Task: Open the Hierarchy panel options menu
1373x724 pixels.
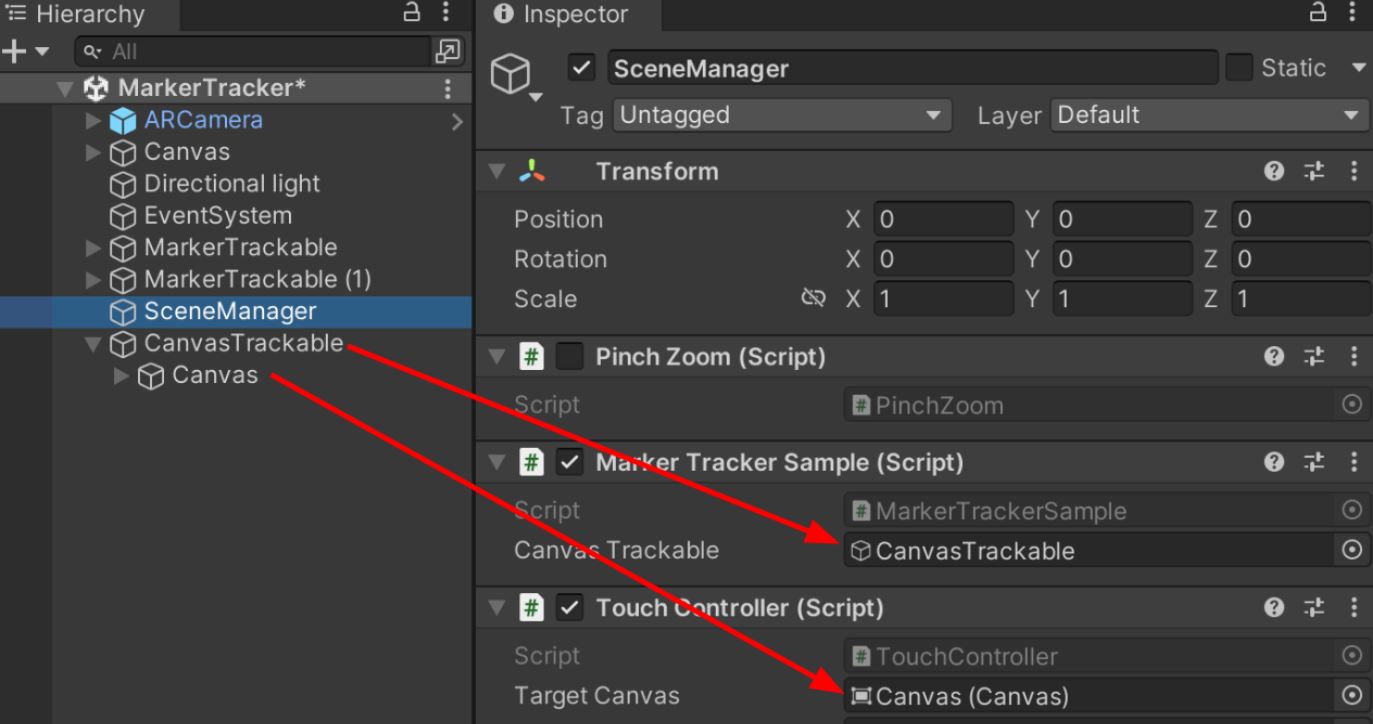Action: coord(445,13)
